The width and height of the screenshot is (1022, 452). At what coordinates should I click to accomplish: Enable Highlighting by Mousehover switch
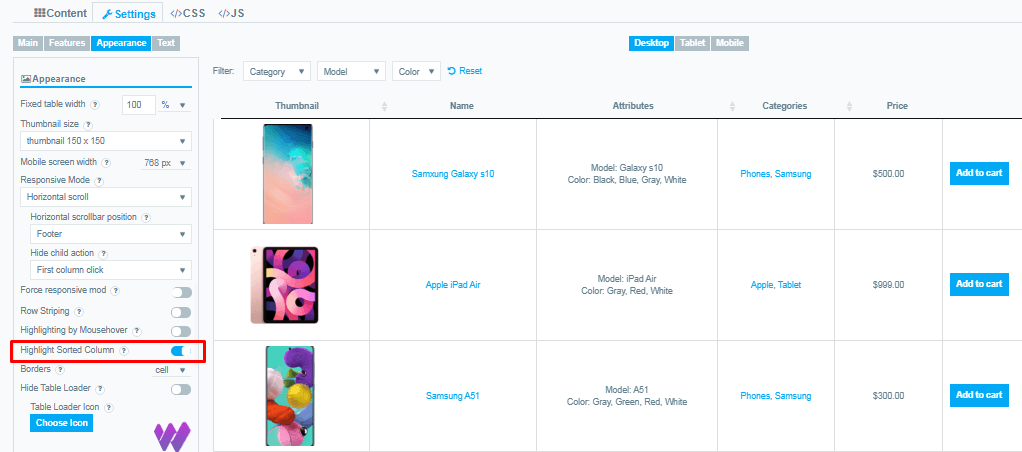click(x=181, y=331)
